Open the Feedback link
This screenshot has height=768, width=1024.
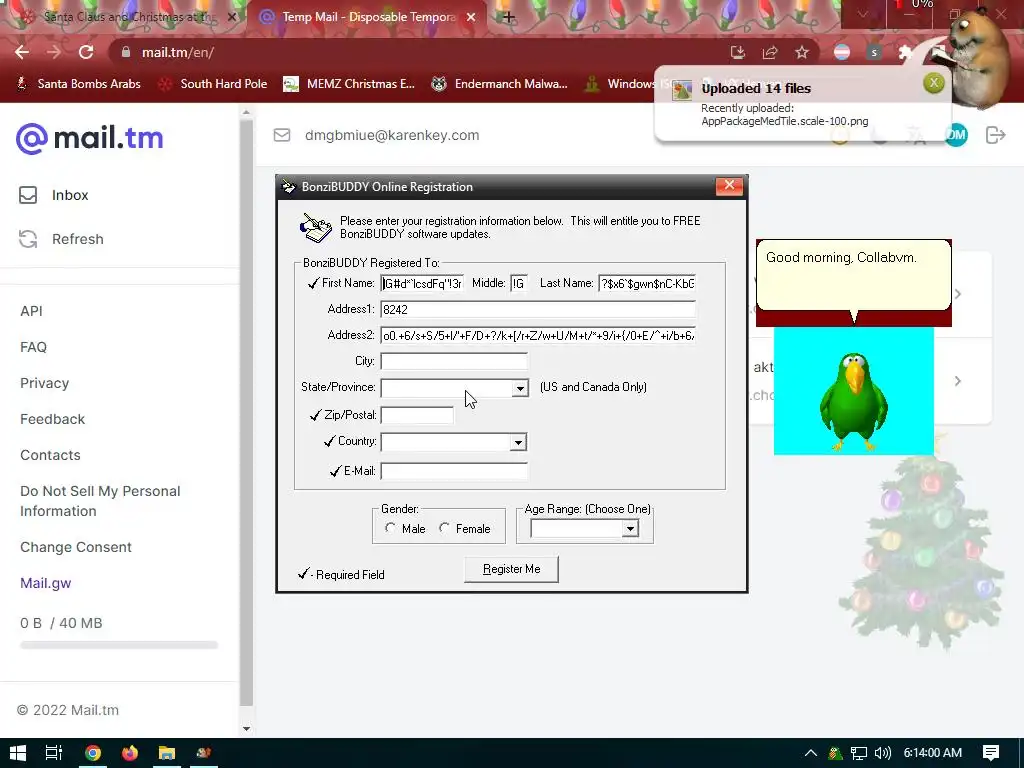pos(52,419)
